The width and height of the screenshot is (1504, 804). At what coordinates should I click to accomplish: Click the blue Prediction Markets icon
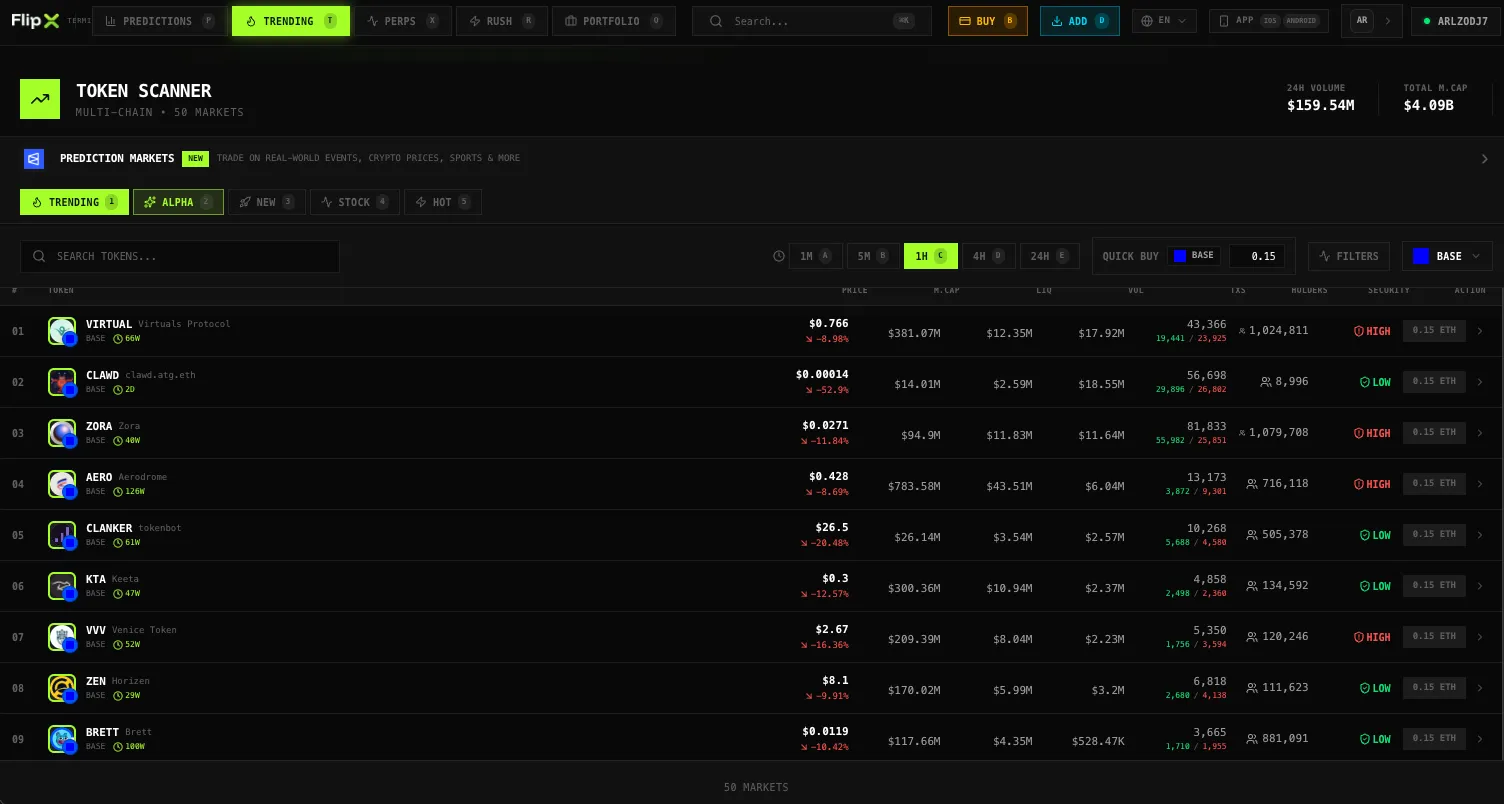click(x=34, y=158)
